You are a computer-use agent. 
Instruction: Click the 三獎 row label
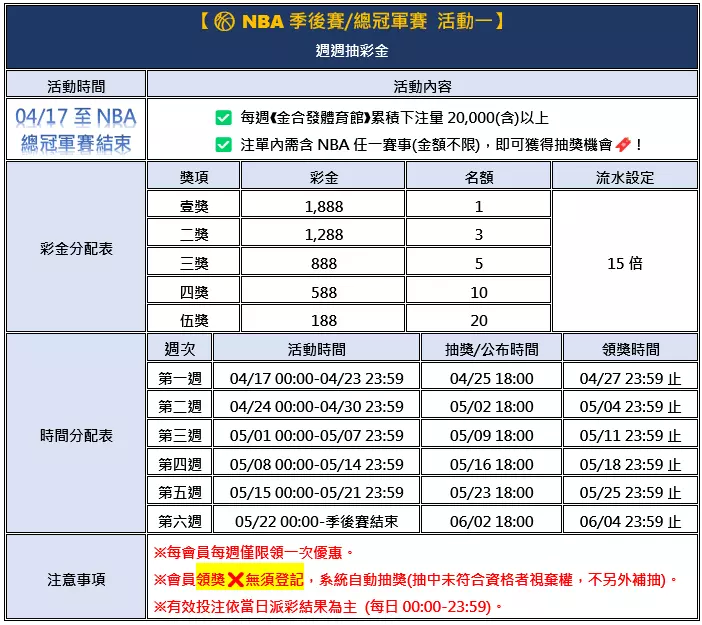coord(194,261)
